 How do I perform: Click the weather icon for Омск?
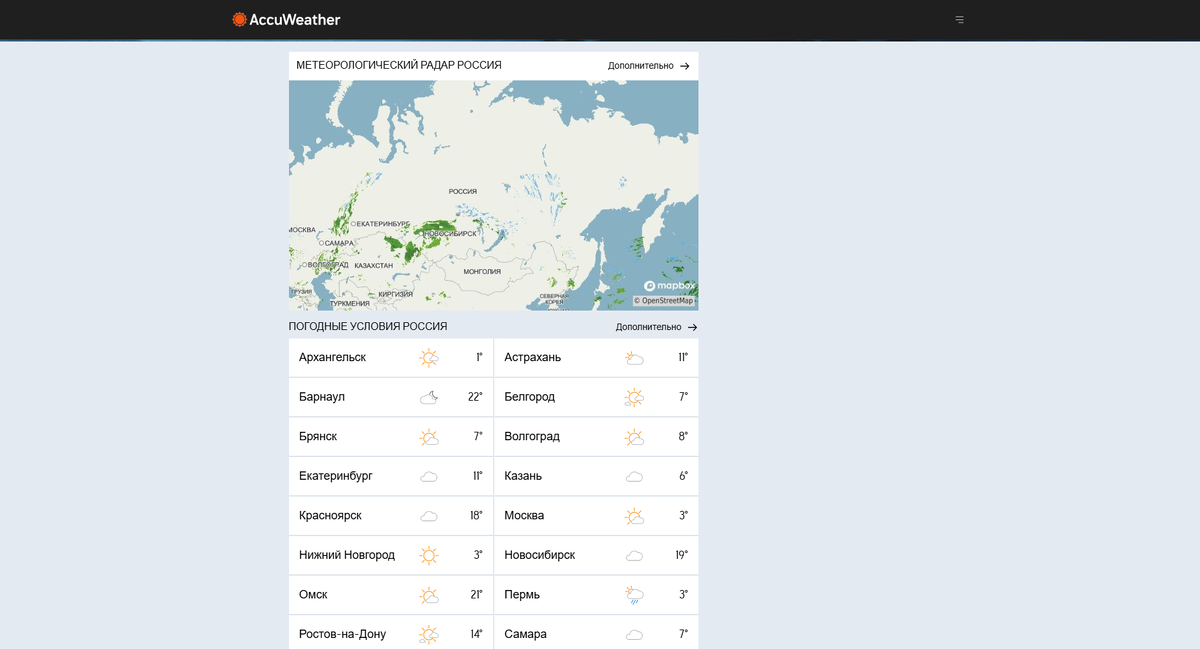click(x=429, y=595)
